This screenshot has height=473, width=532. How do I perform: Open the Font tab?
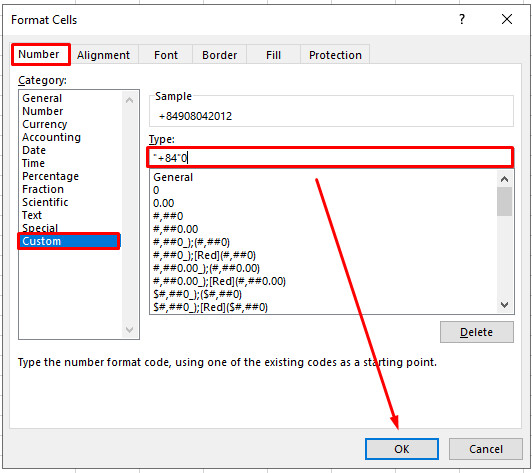tap(166, 55)
